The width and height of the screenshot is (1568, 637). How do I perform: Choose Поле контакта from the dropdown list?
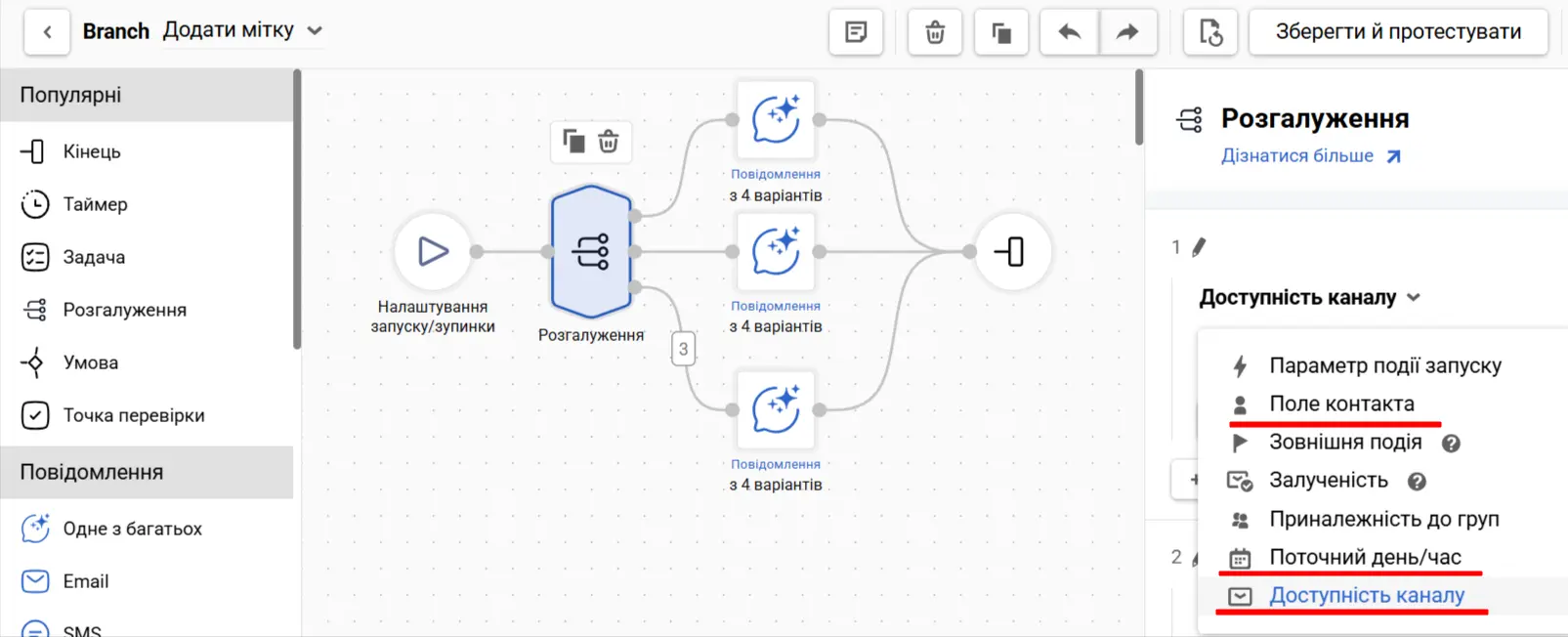point(1341,404)
